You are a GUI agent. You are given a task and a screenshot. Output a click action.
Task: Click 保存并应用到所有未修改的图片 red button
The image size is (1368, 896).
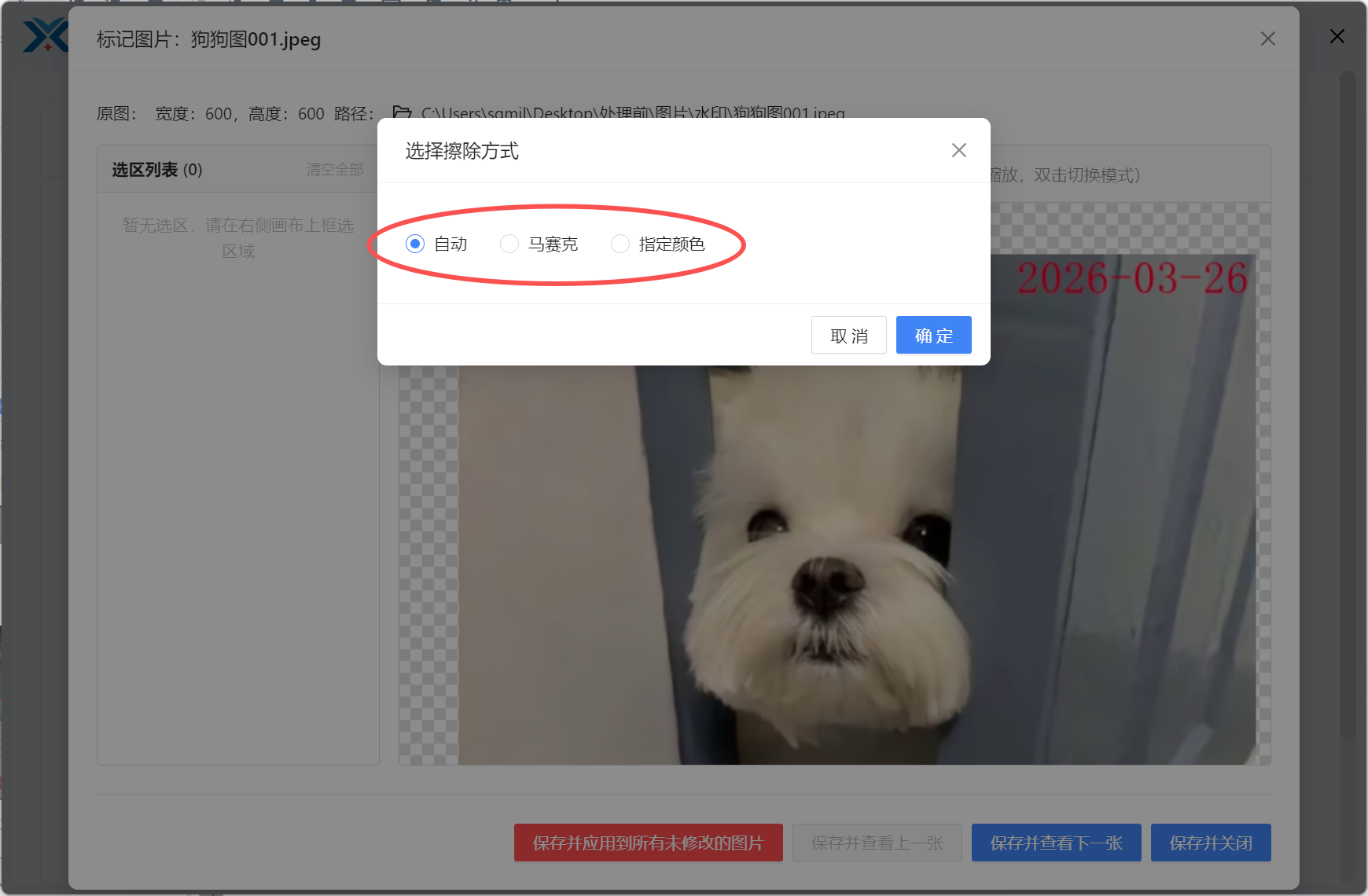[x=648, y=842]
